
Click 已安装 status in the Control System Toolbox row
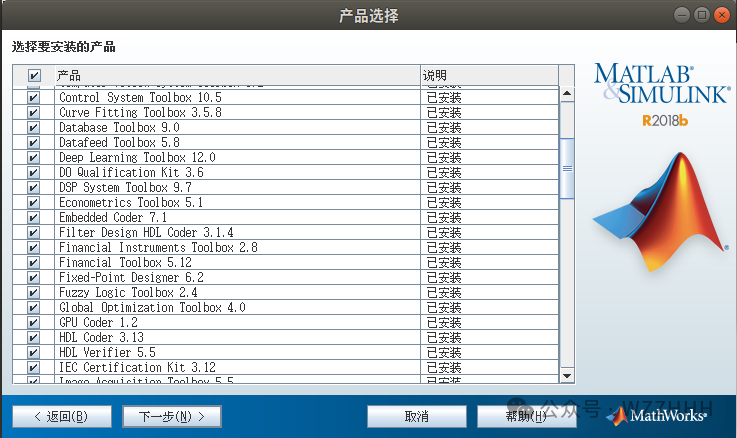pyautogui.click(x=444, y=98)
